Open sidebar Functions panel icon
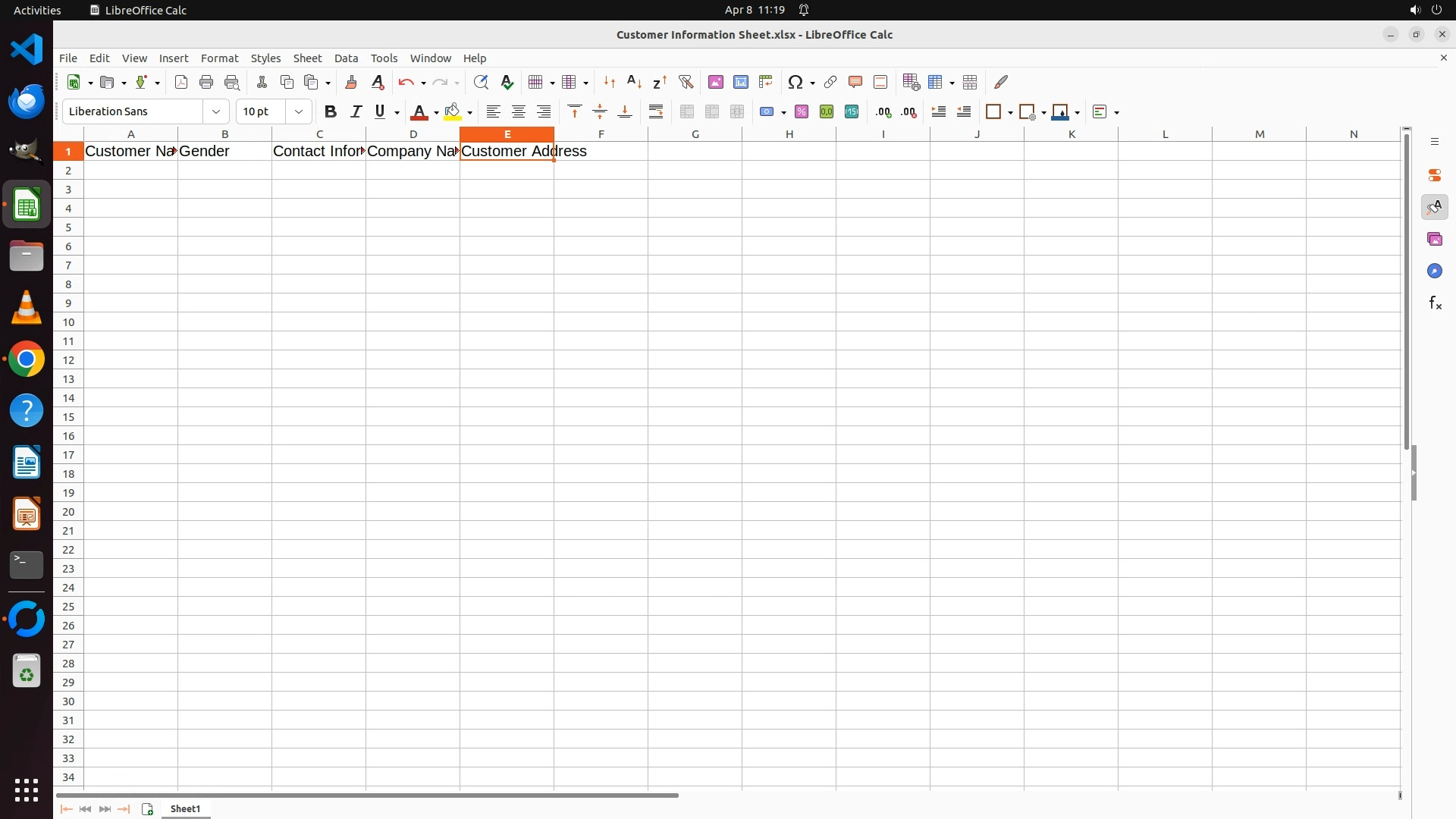 [x=1435, y=303]
